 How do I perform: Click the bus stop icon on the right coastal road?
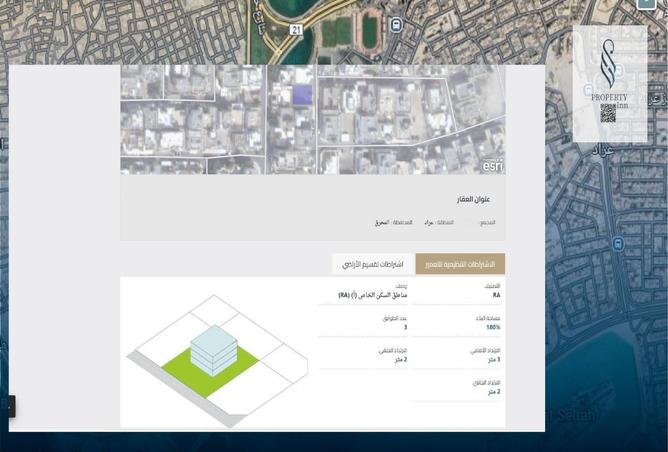pos(617,244)
